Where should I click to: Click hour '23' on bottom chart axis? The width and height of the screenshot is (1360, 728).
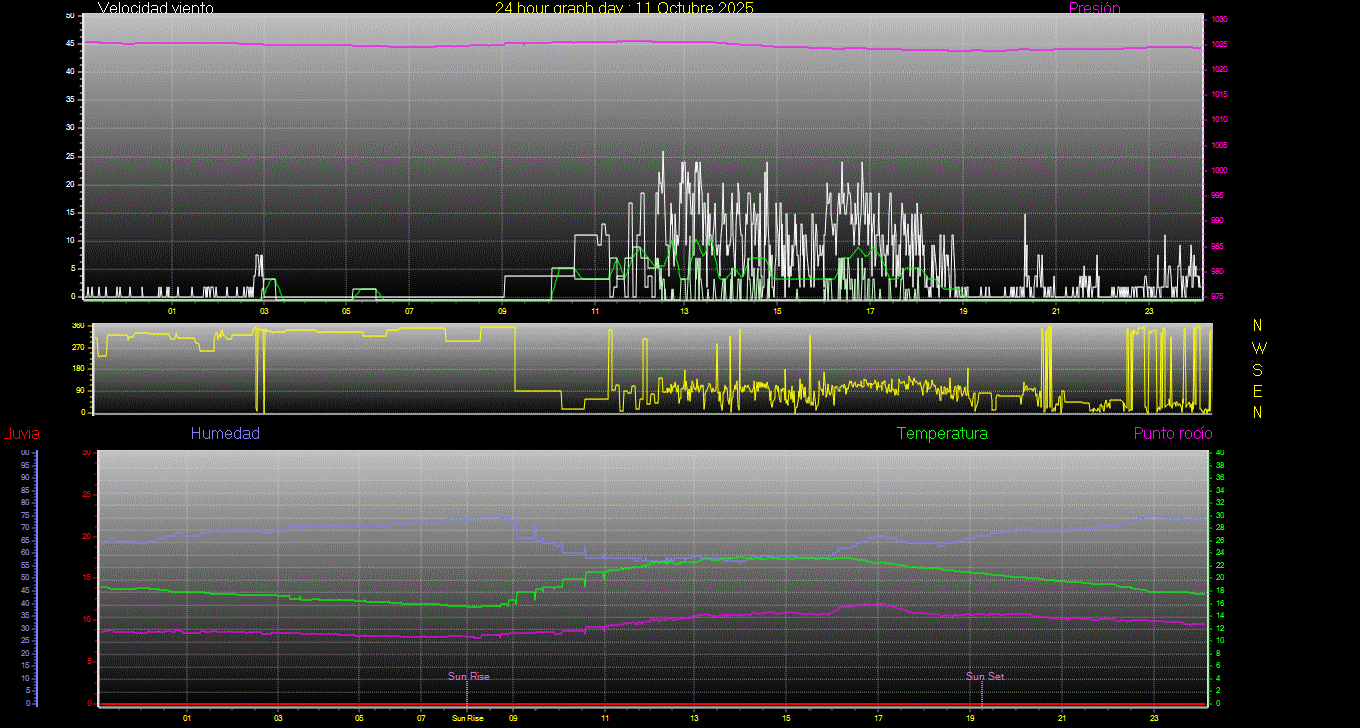point(1154,719)
